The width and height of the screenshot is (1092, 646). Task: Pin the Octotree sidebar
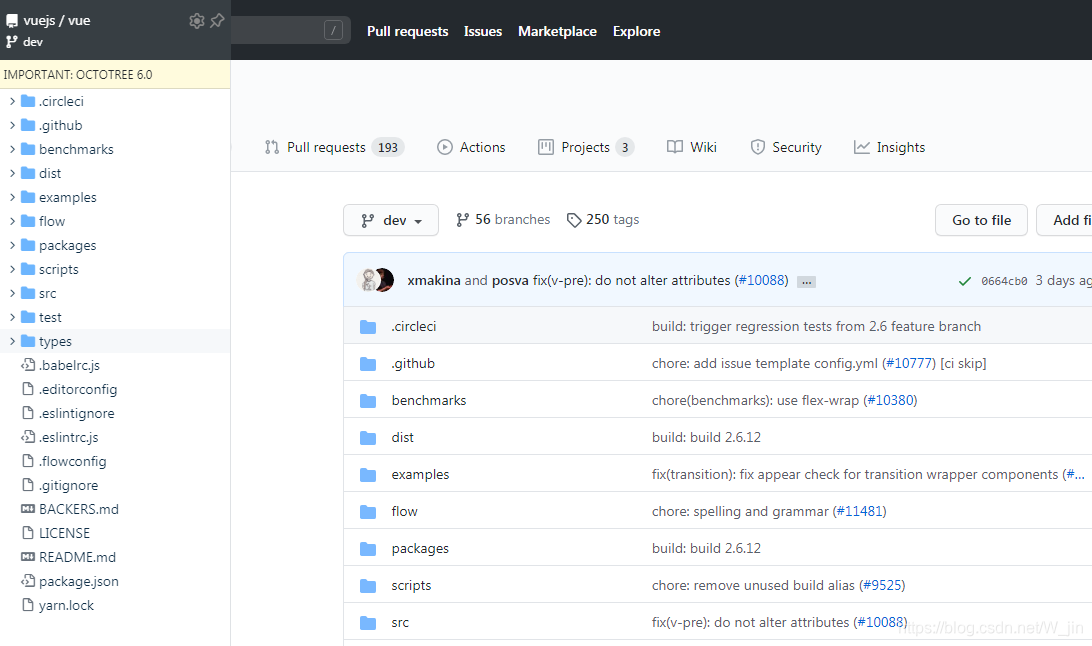coord(217,21)
